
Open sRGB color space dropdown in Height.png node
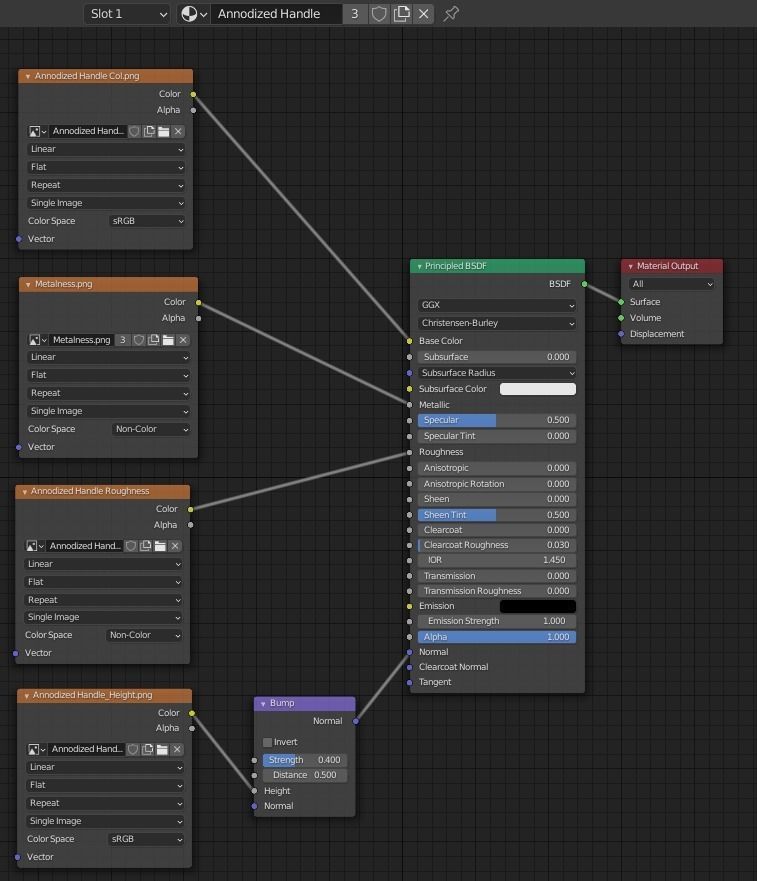pyautogui.click(x=146, y=839)
